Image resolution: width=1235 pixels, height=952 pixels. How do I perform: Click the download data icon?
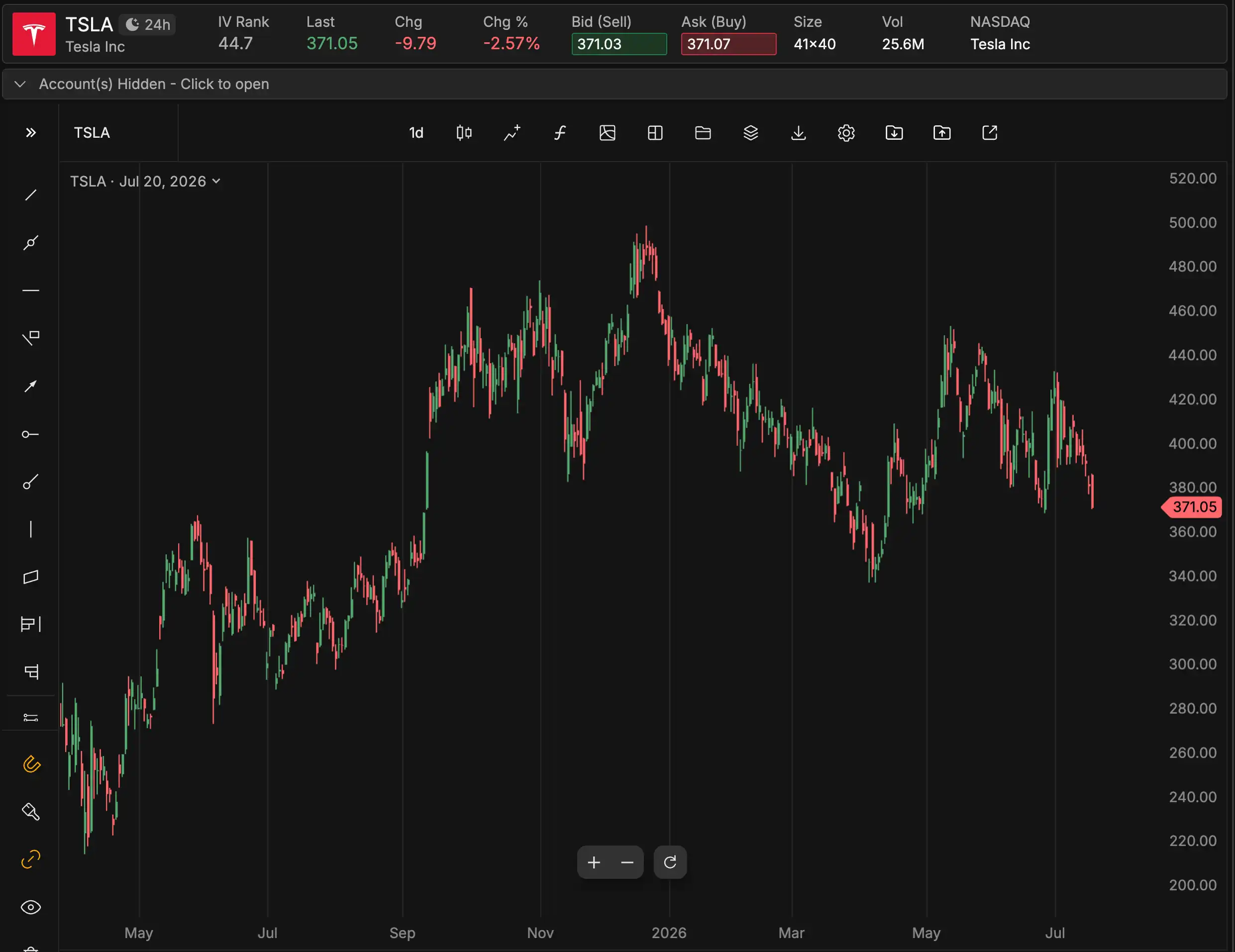[799, 133]
